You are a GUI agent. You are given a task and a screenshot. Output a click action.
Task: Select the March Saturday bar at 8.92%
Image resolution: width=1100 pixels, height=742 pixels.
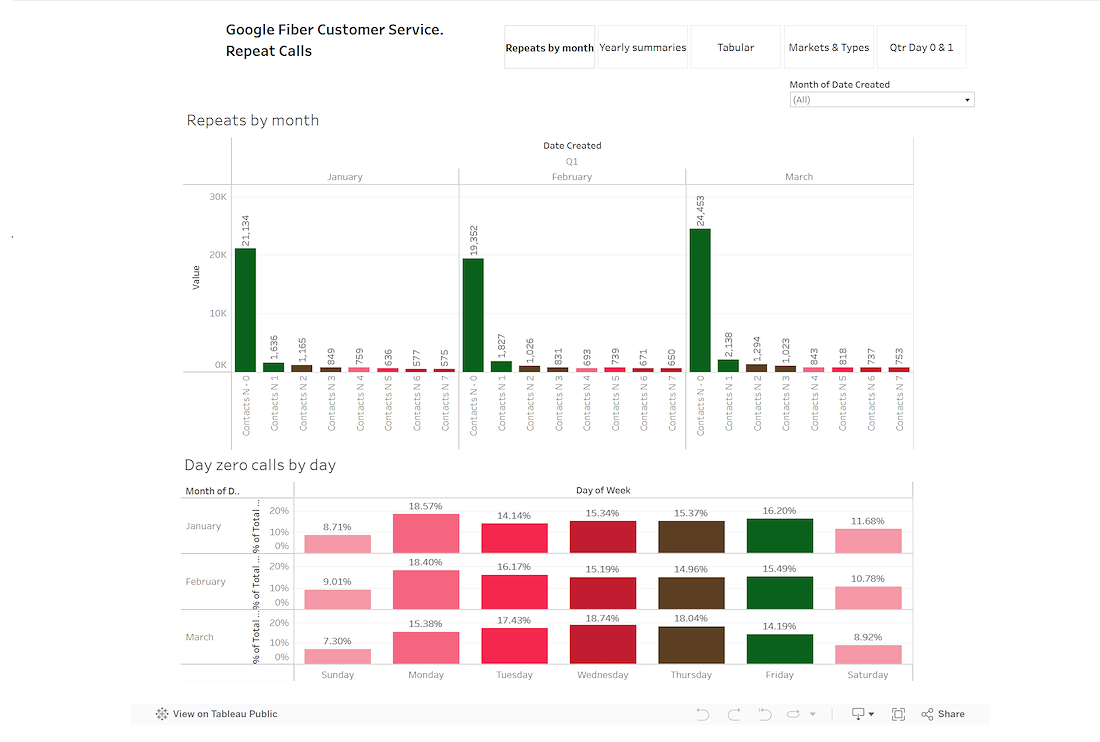click(868, 655)
